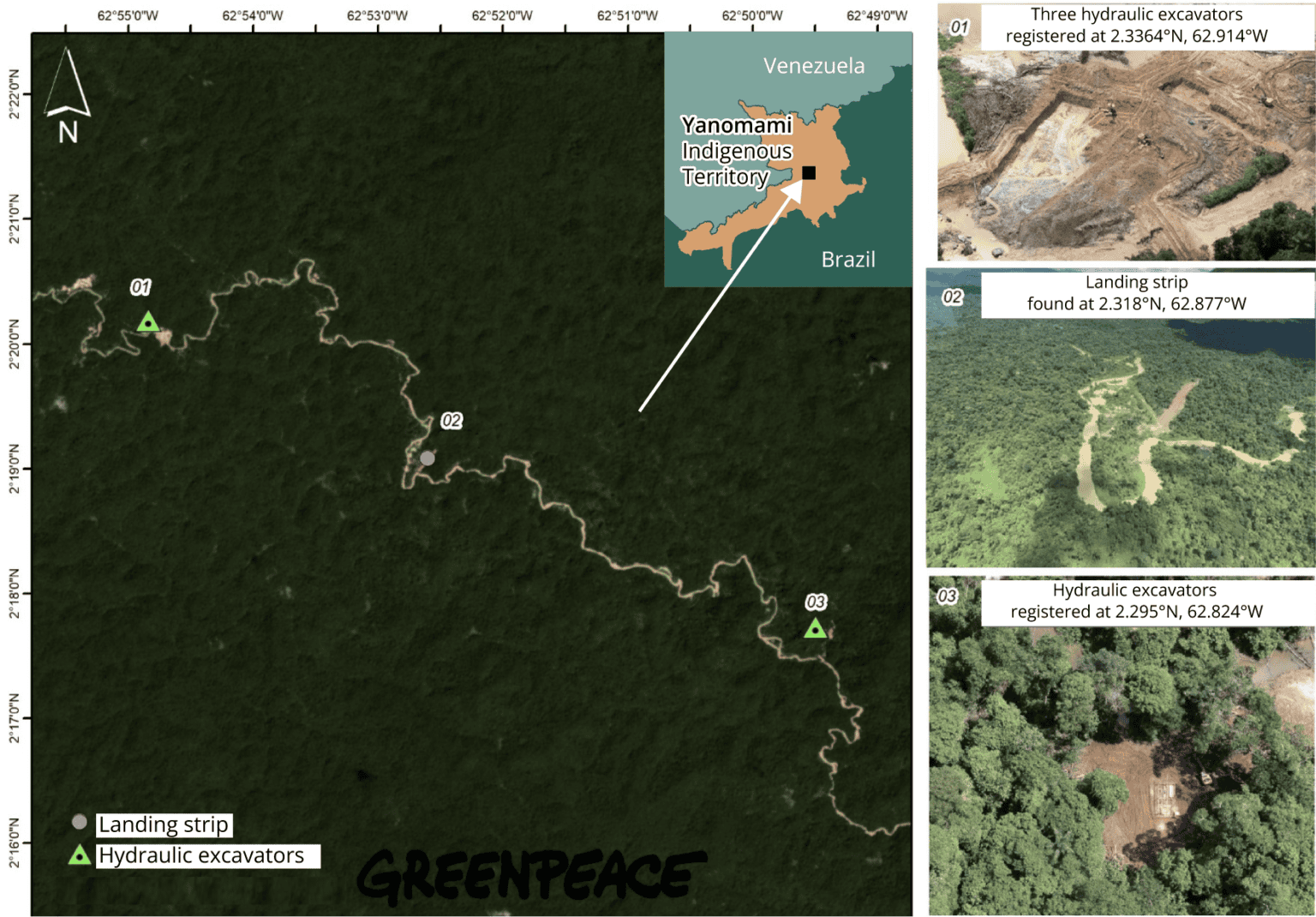
Task: Expand the site 02 callout label
Action: tap(450, 421)
